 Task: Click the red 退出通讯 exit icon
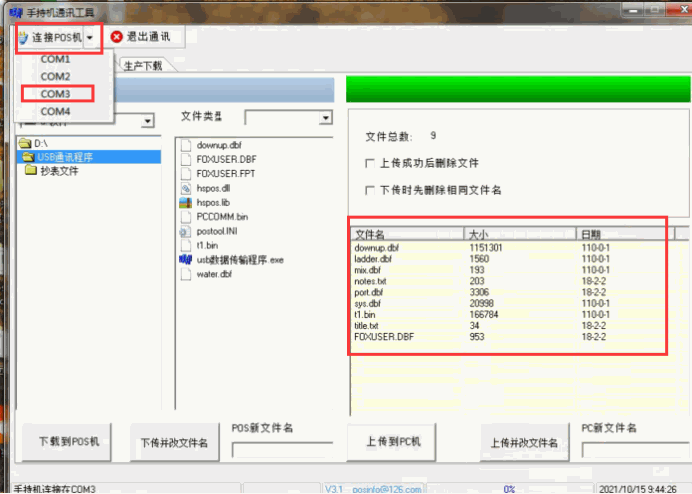pyautogui.click(x=117, y=37)
